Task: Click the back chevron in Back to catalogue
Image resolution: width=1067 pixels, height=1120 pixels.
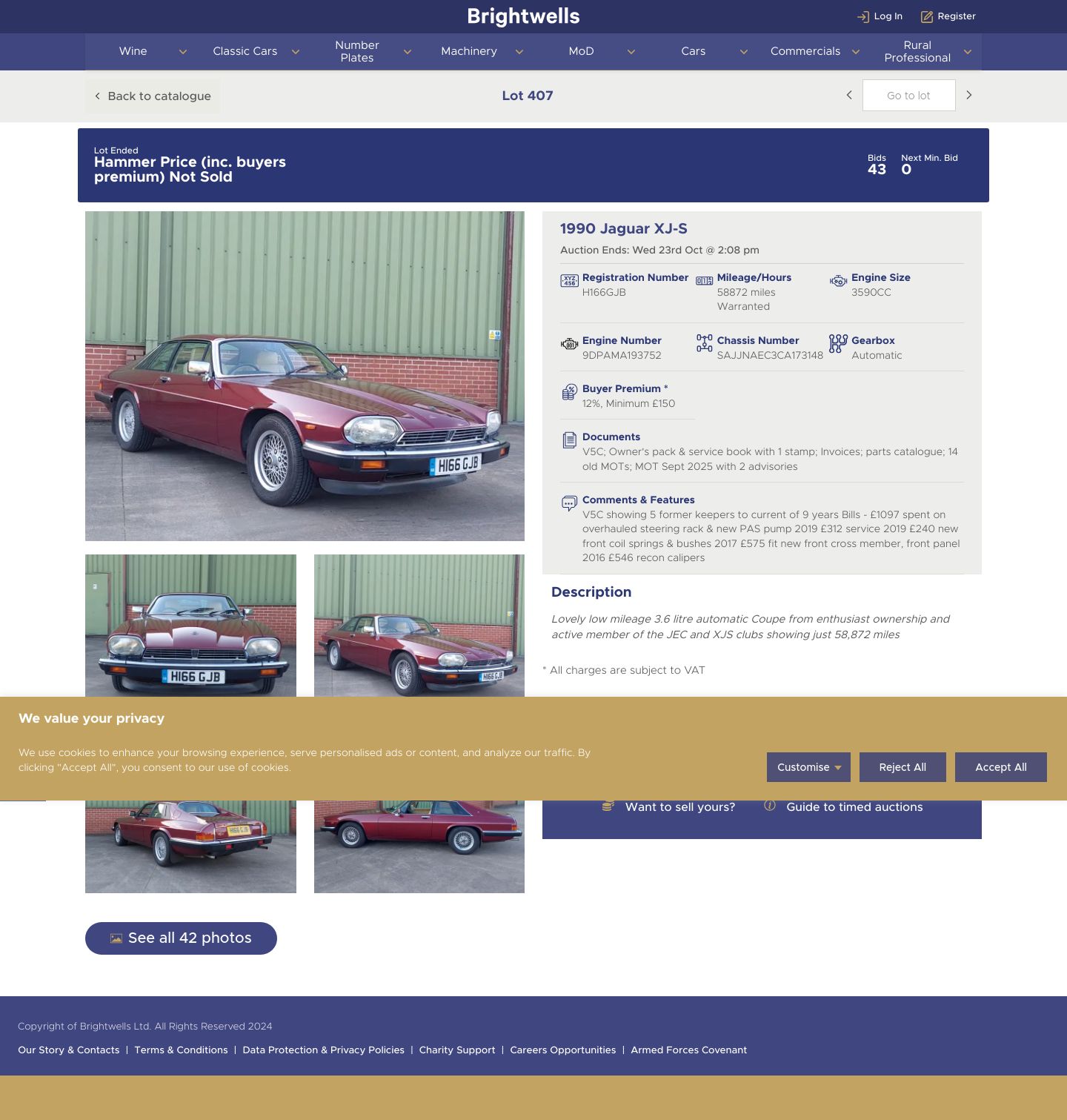Action: click(x=97, y=96)
